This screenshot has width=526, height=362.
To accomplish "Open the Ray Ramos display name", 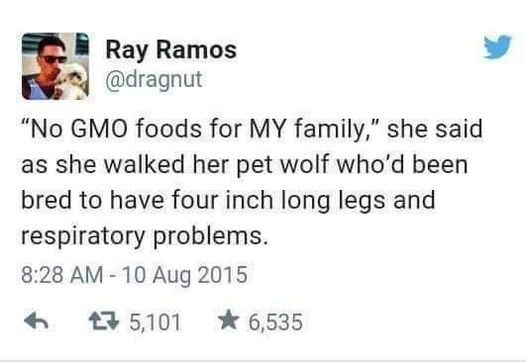I will click(x=171, y=50).
